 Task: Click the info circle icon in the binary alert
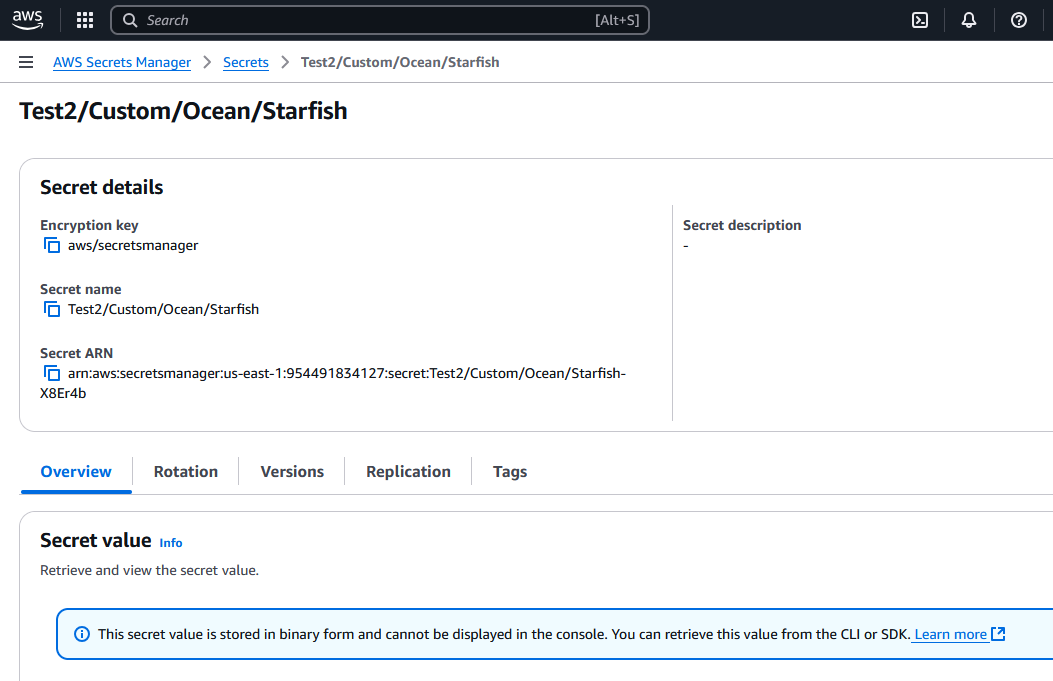click(82, 634)
